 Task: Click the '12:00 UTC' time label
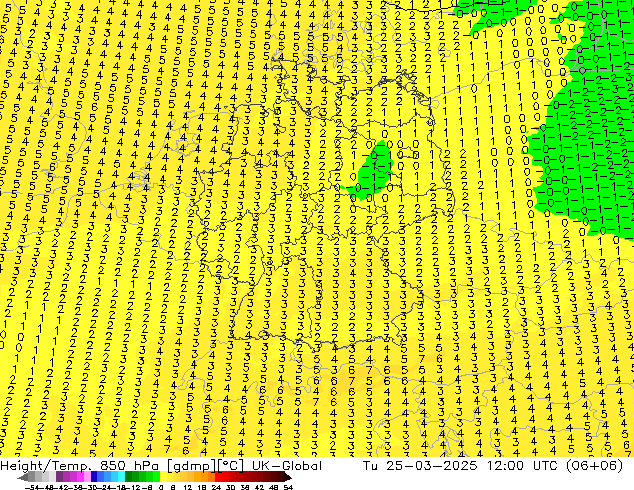[x=520, y=466]
